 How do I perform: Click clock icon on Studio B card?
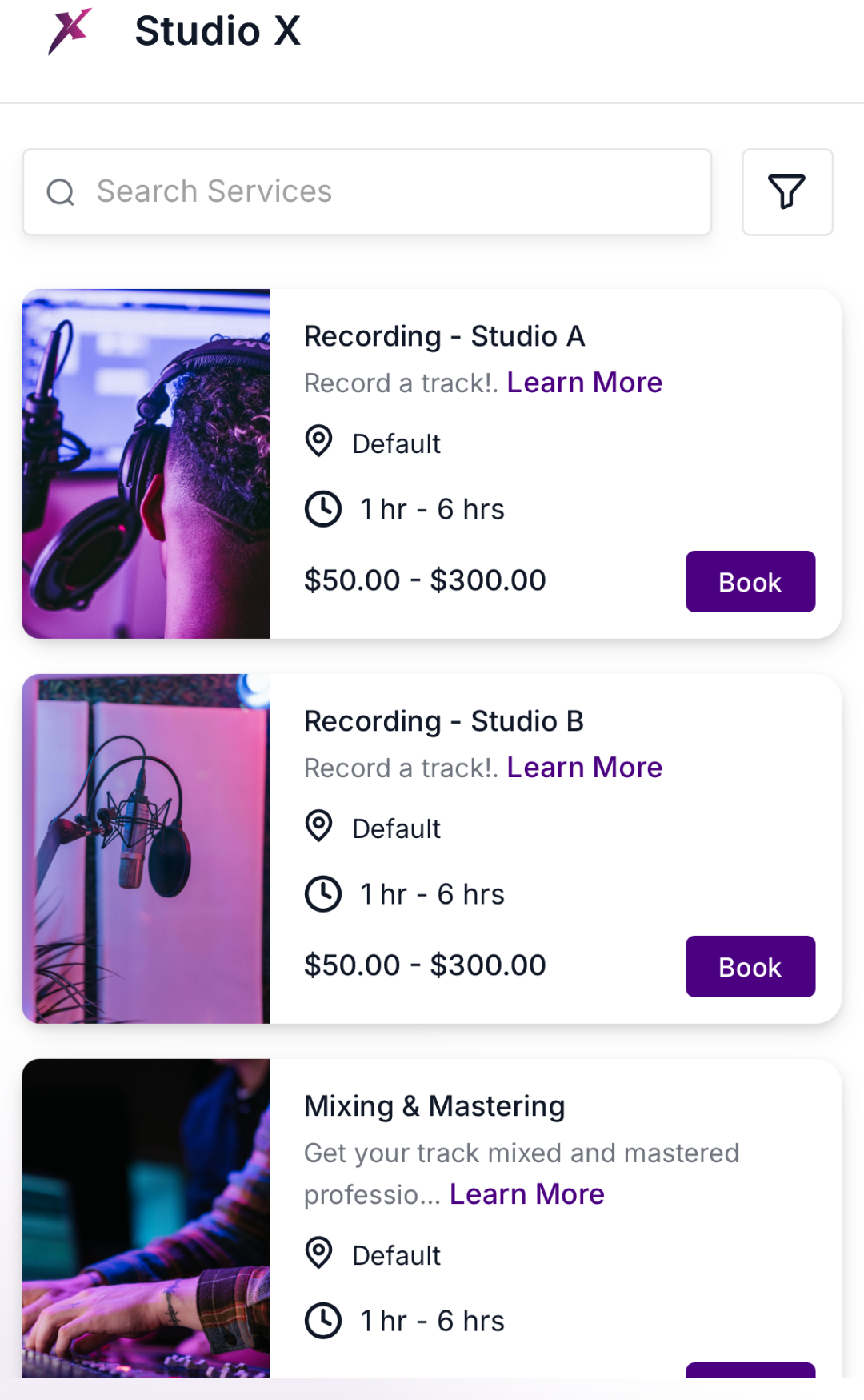click(x=323, y=894)
